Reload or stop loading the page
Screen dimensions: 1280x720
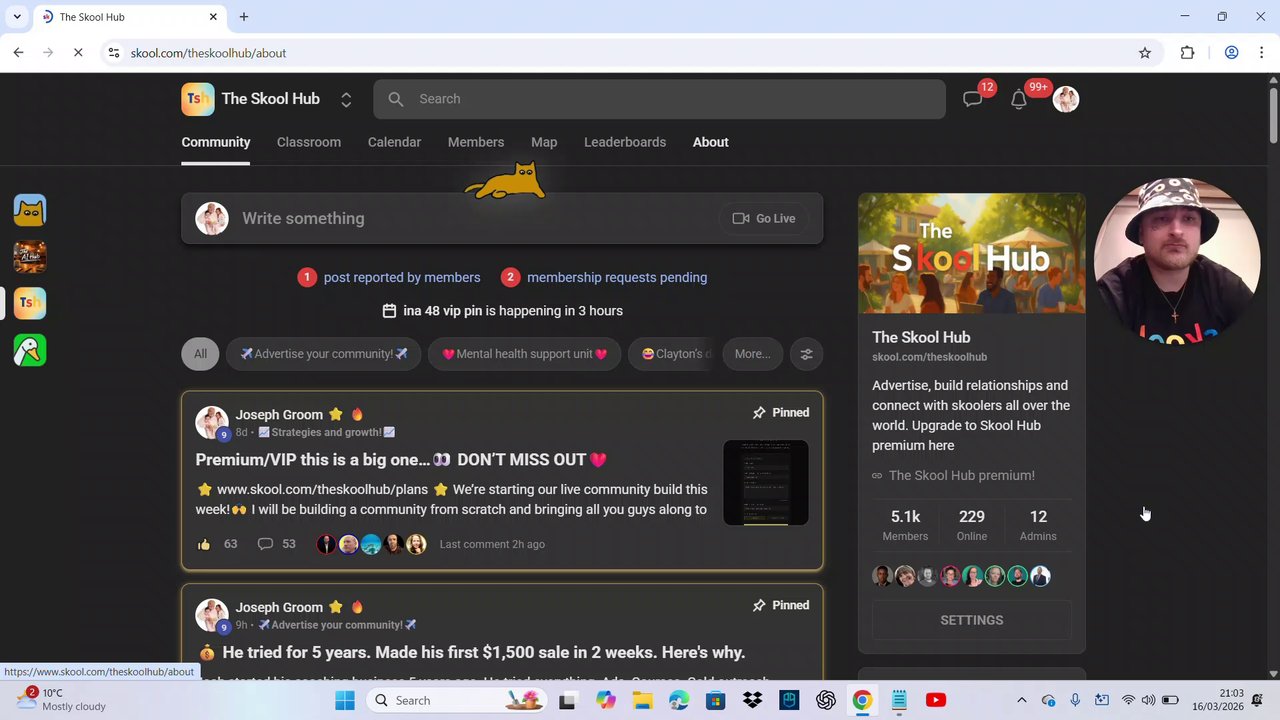pos(78,53)
